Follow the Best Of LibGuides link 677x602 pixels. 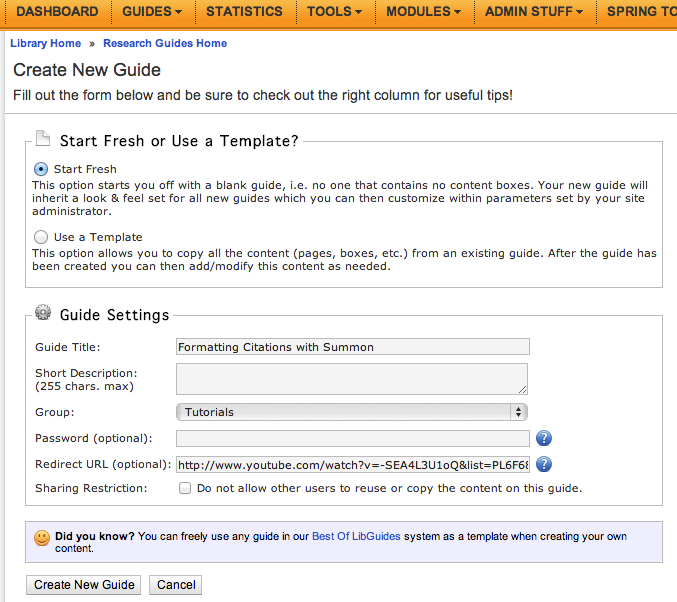[x=356, y=537]
